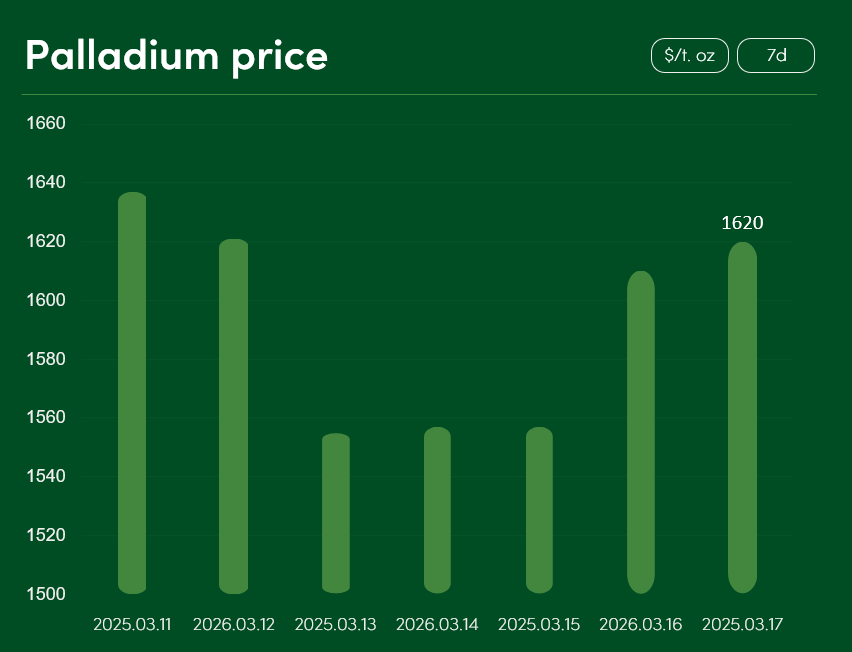Click the 2025.03.13 date label
The width and height of the screenshot is (852, 652).
tap(336, 625)
